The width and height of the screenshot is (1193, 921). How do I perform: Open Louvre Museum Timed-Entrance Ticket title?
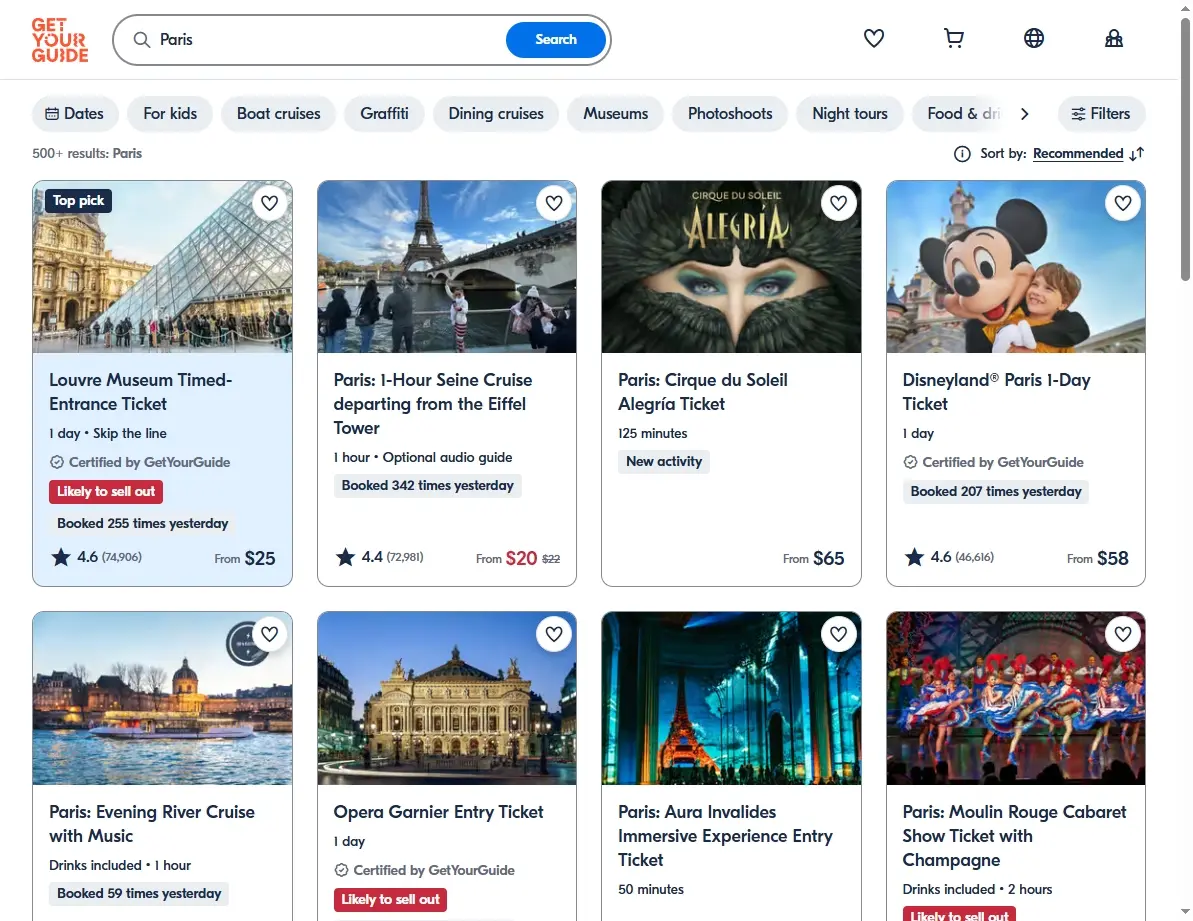pyautogui.click(x=141, y=392)
